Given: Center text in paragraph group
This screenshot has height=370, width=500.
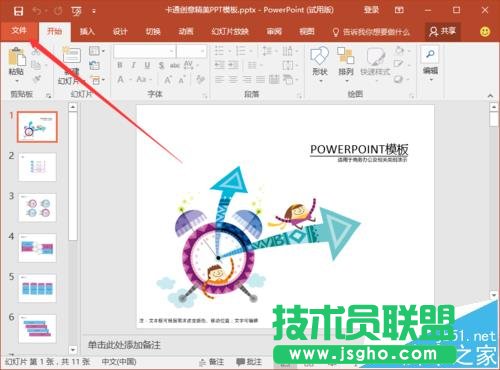Looking at the screenshot, I should pos(233,80).
